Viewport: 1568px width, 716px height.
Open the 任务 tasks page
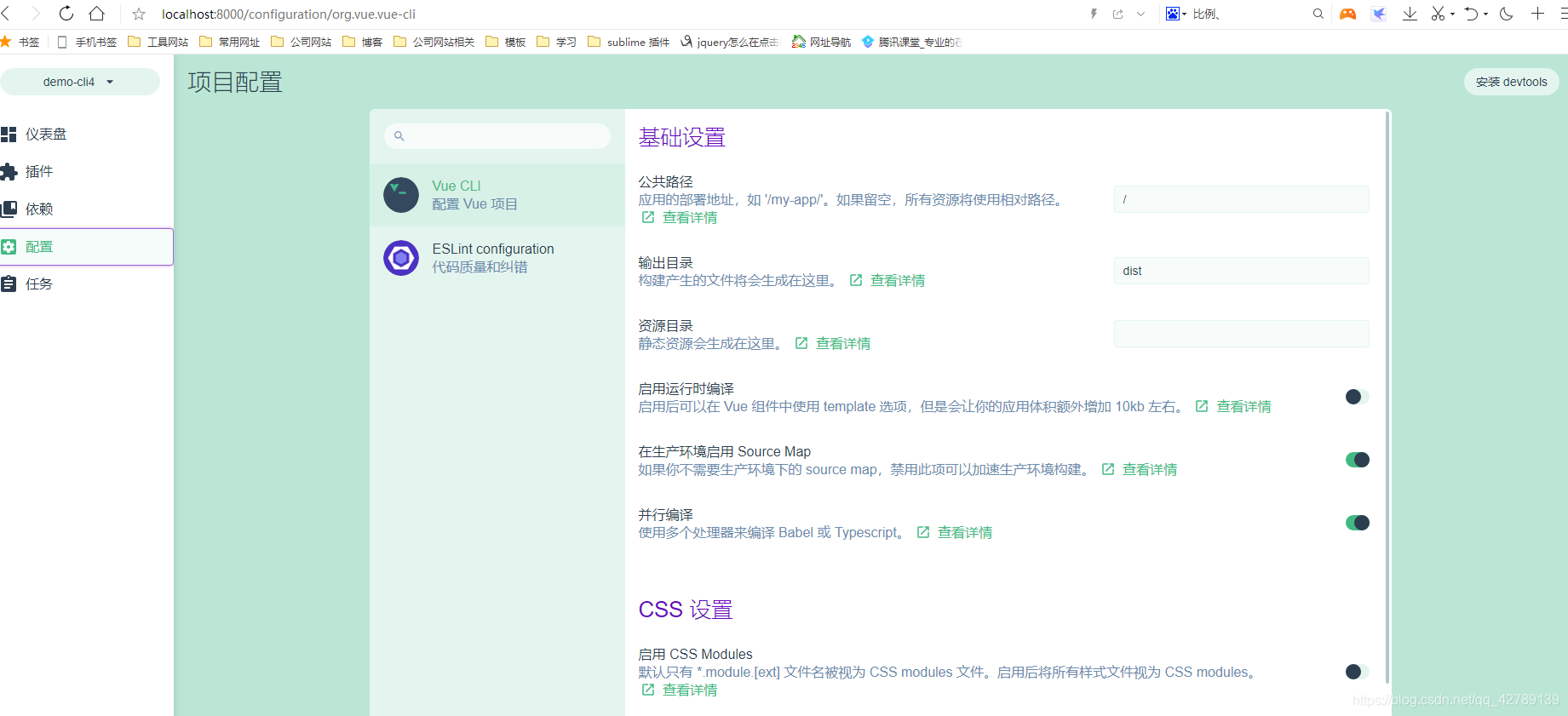tap(86, 284)
